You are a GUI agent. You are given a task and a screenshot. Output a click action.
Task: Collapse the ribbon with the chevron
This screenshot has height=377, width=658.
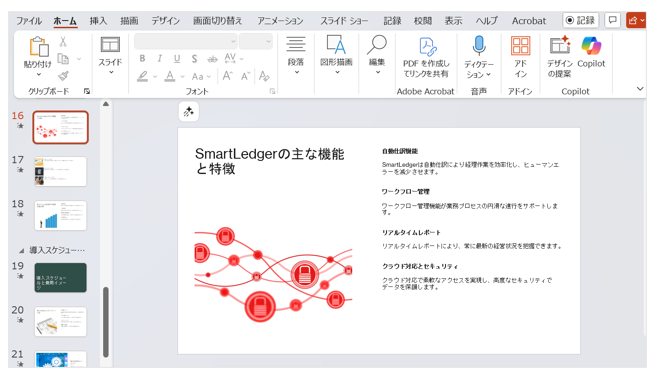pos(640,89)
